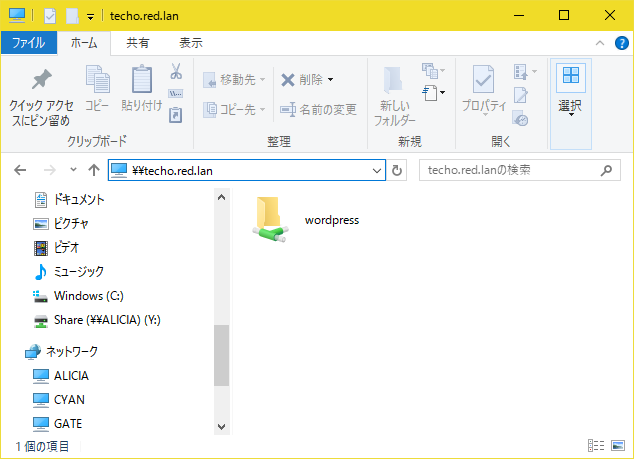This screenshot has width=634, height=459.
Task: Click the navigation pane scrollbar thumb
Action: click(221, 355)
